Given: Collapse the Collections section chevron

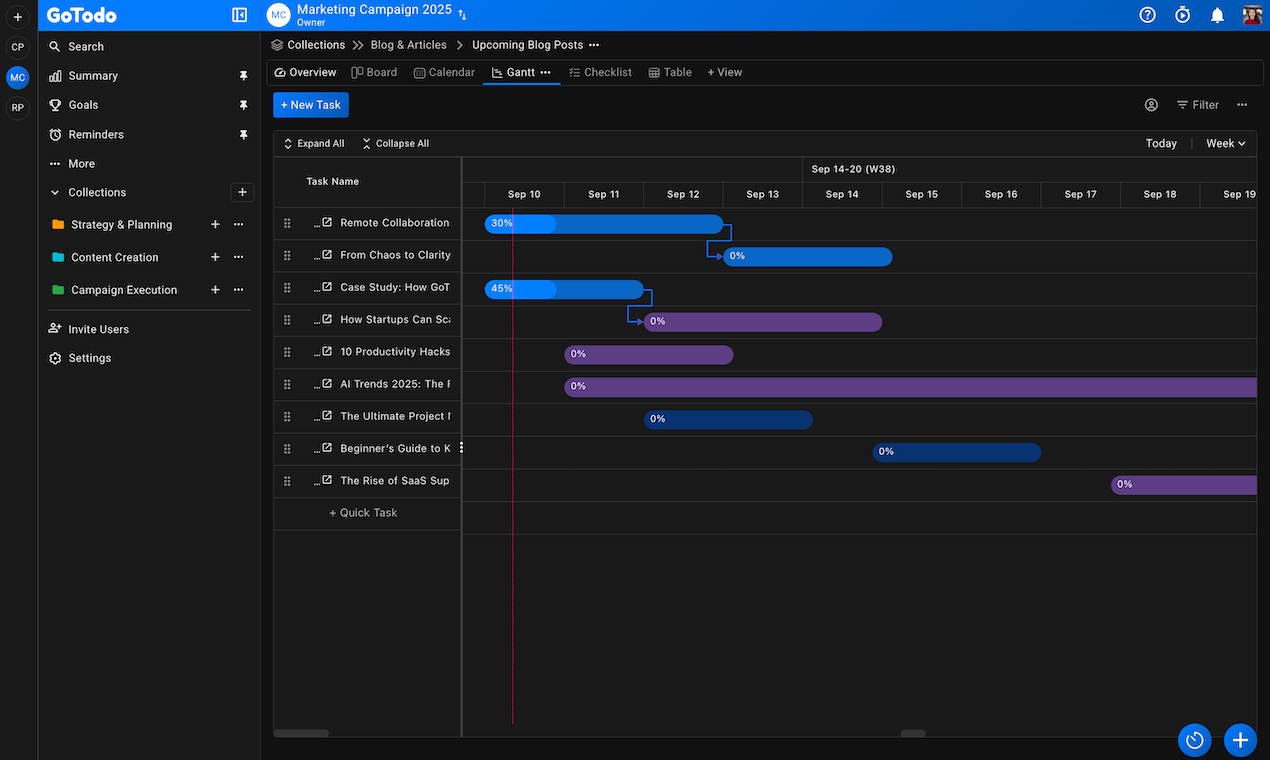Looking at the screenshot, I should [x=55, y=193].
